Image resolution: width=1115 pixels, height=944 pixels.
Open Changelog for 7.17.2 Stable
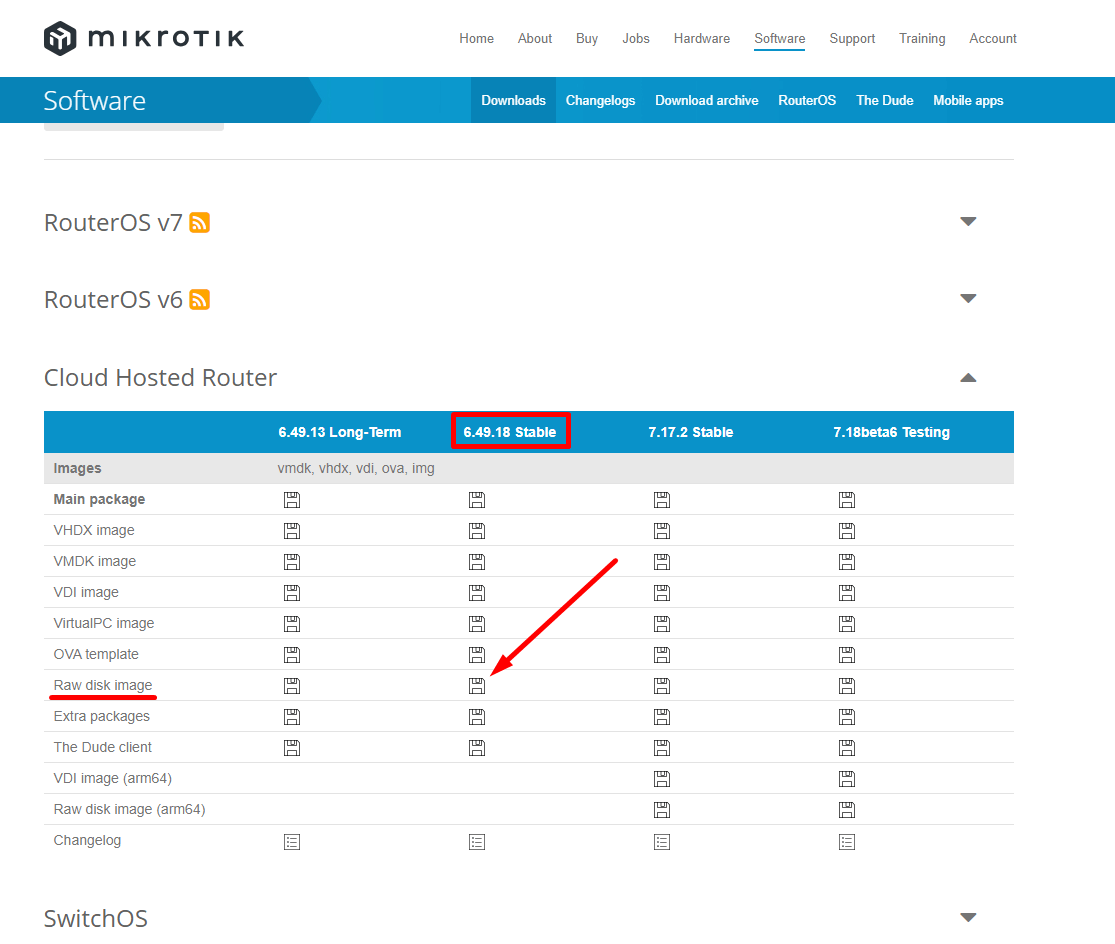[x=661, y=842]
